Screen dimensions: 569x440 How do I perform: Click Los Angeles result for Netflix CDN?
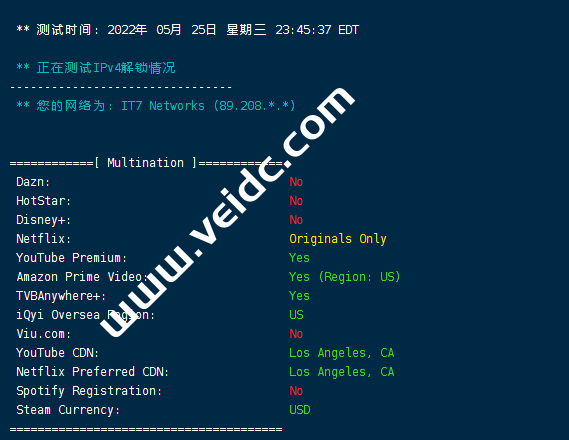click(x=341, y=372)
